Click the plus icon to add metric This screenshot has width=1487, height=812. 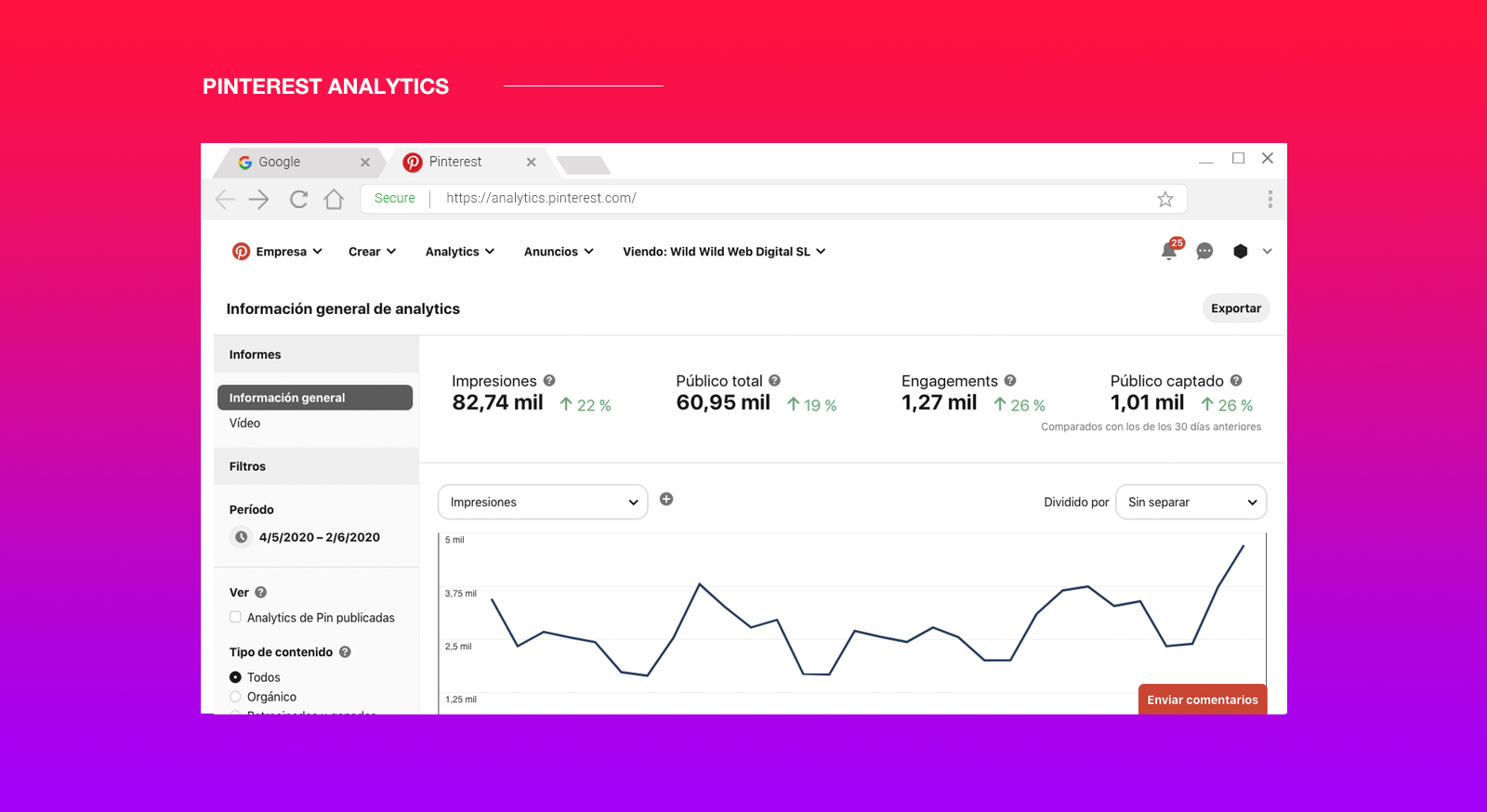pyautogui.click(x=666, y=499)
